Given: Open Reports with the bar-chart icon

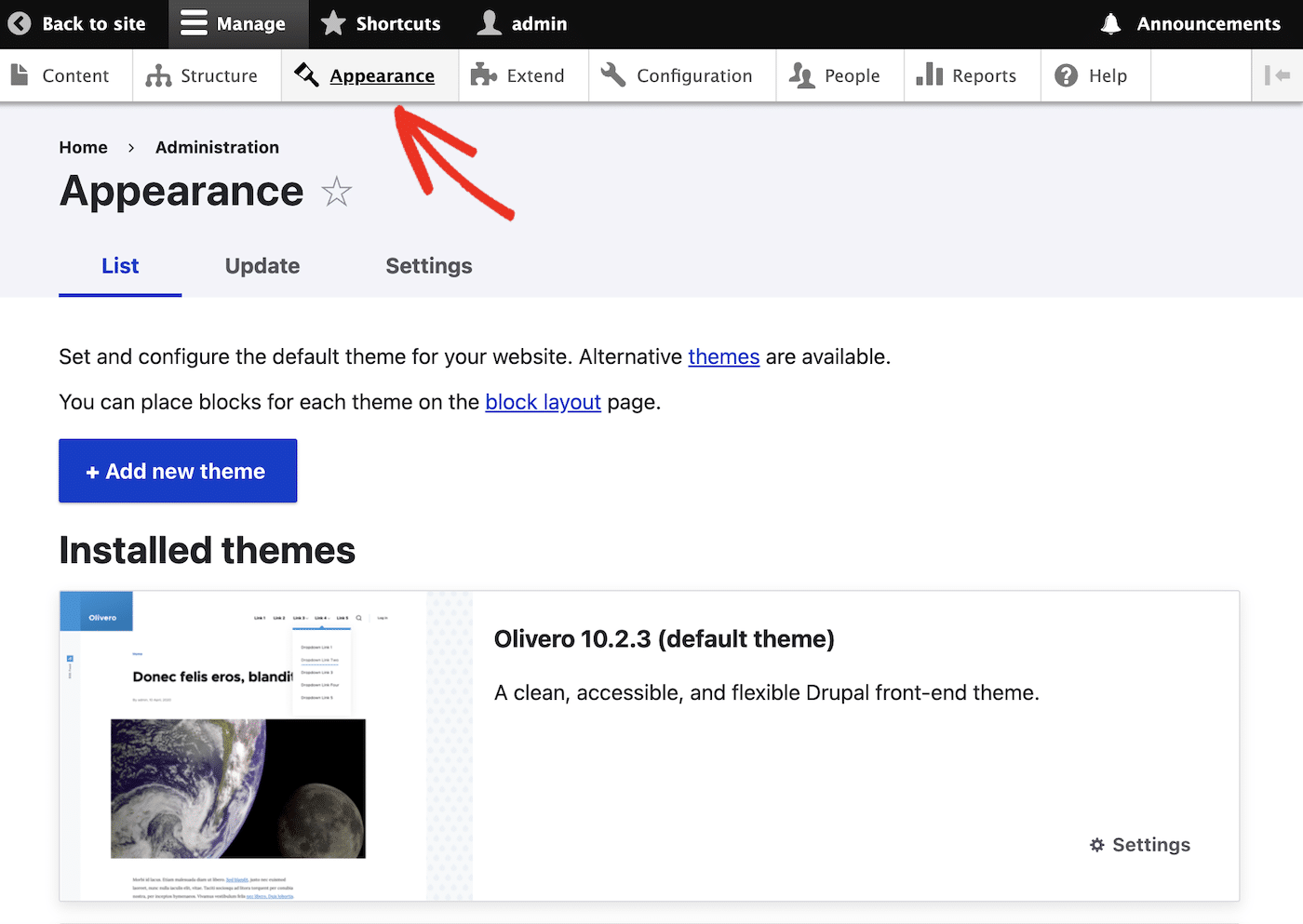Looking at the screenshot, I should click(x=930, y=74).
